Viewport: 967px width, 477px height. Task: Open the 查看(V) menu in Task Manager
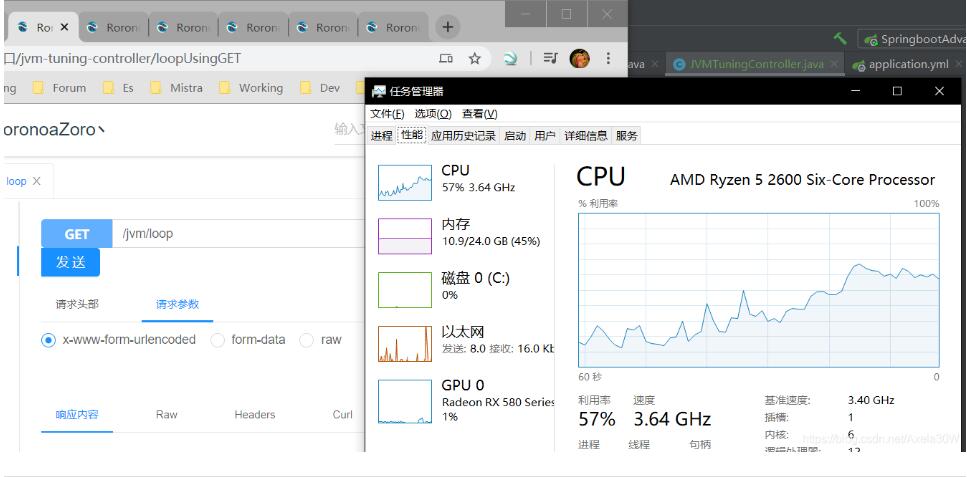tap(479, 114)
